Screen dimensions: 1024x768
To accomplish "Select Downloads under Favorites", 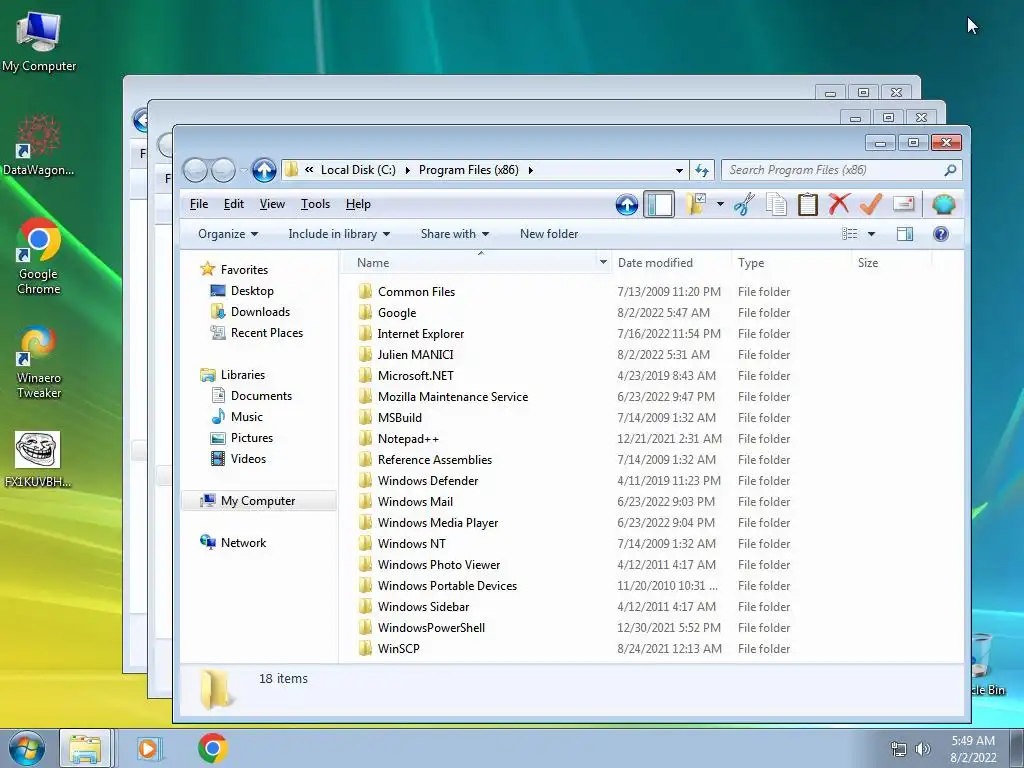I will (x=260, y=312).
